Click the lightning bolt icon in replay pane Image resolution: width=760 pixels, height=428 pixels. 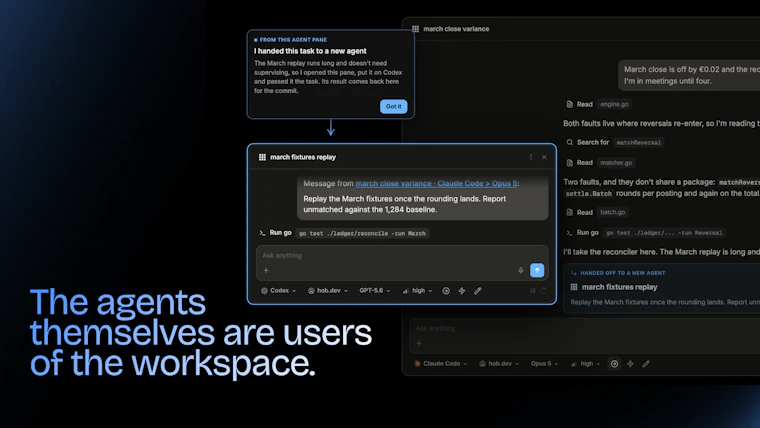[x=462, y=291]
